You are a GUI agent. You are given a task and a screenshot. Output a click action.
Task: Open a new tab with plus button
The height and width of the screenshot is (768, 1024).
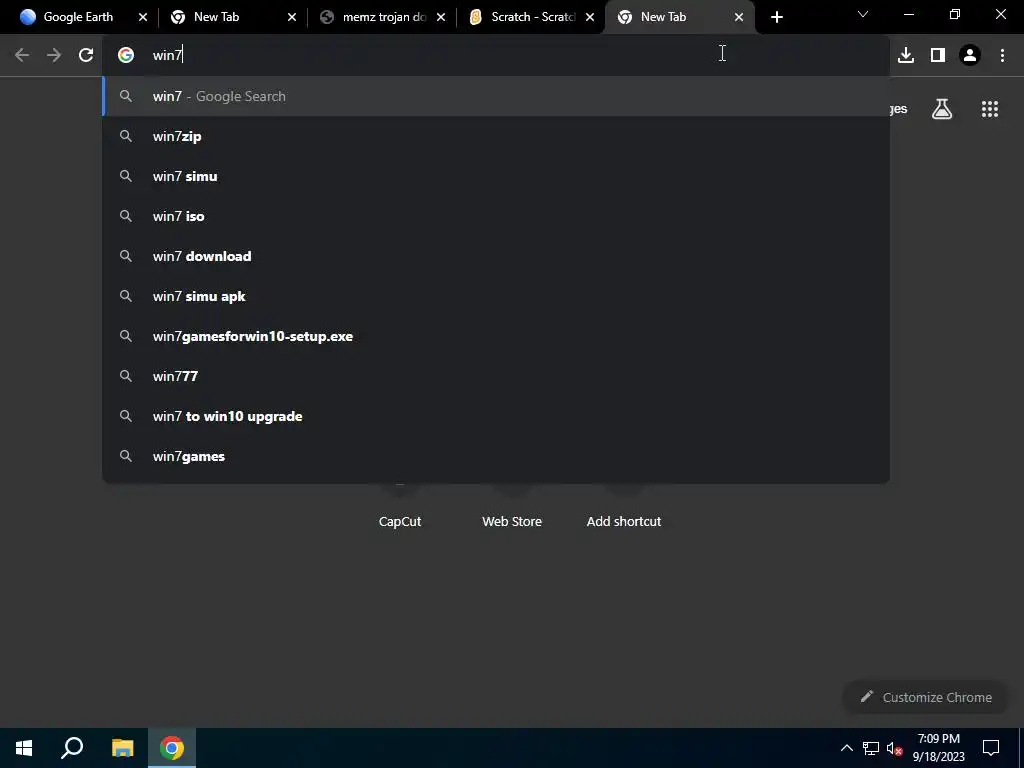[776, 17]
